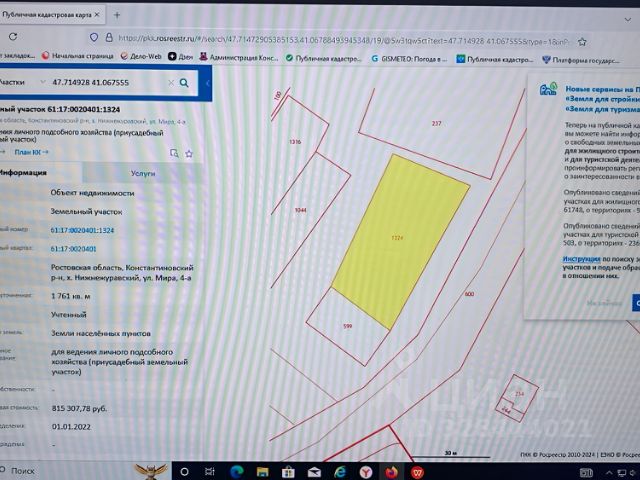Switch to the Информация tab
Viewport: 640px width, 480px height.
click(23, 173)
